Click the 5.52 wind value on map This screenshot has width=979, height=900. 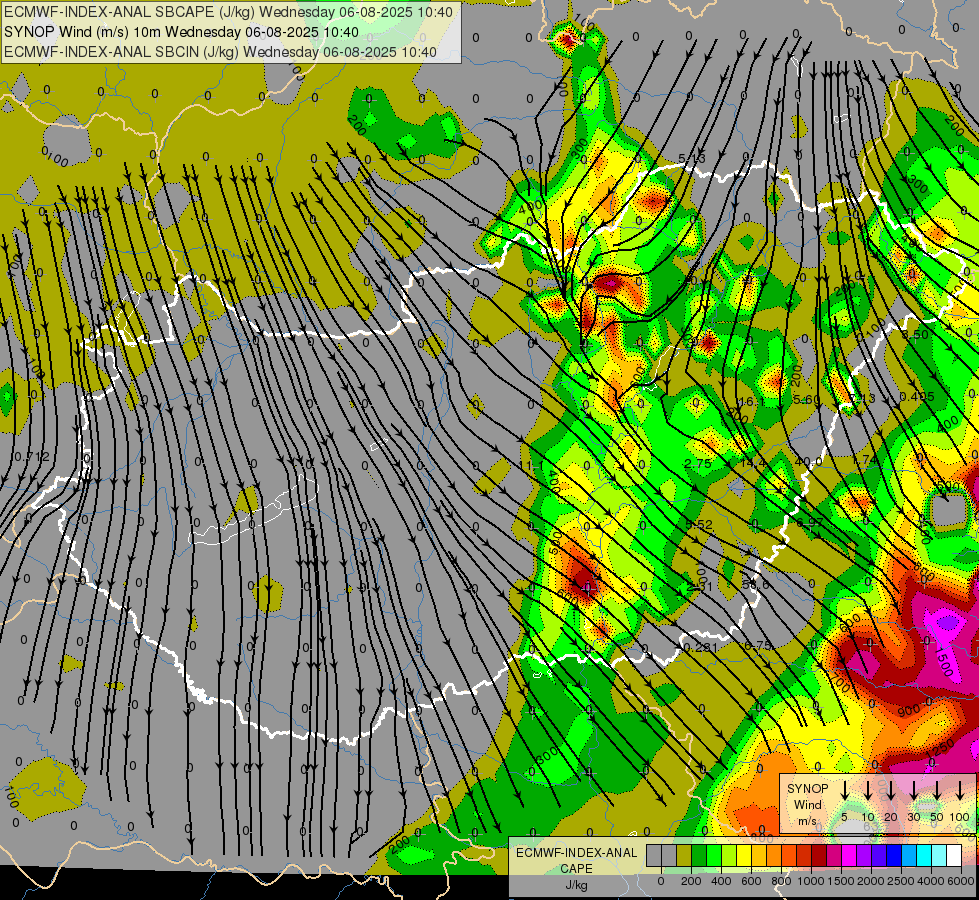coord(699,525)
